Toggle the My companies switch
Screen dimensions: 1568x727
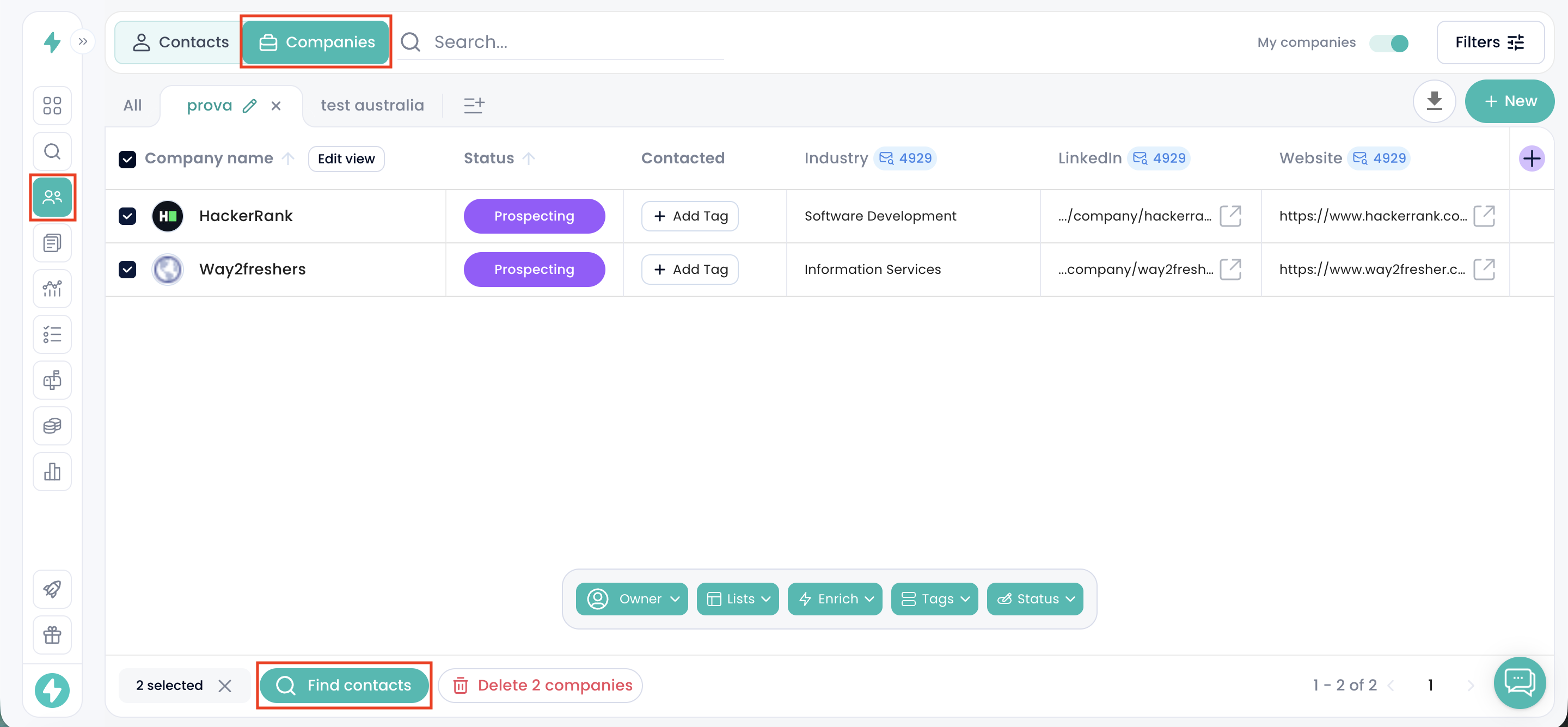[1389, 43]
